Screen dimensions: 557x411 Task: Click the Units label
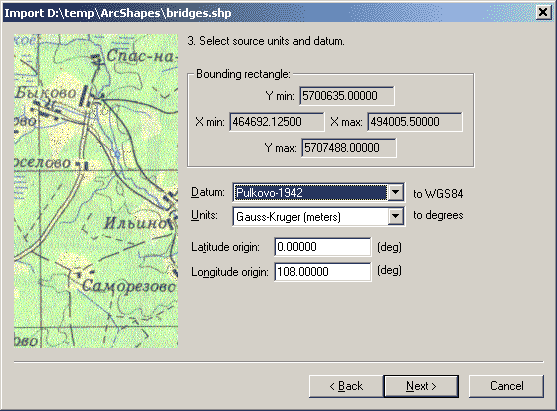coord(204,215)
